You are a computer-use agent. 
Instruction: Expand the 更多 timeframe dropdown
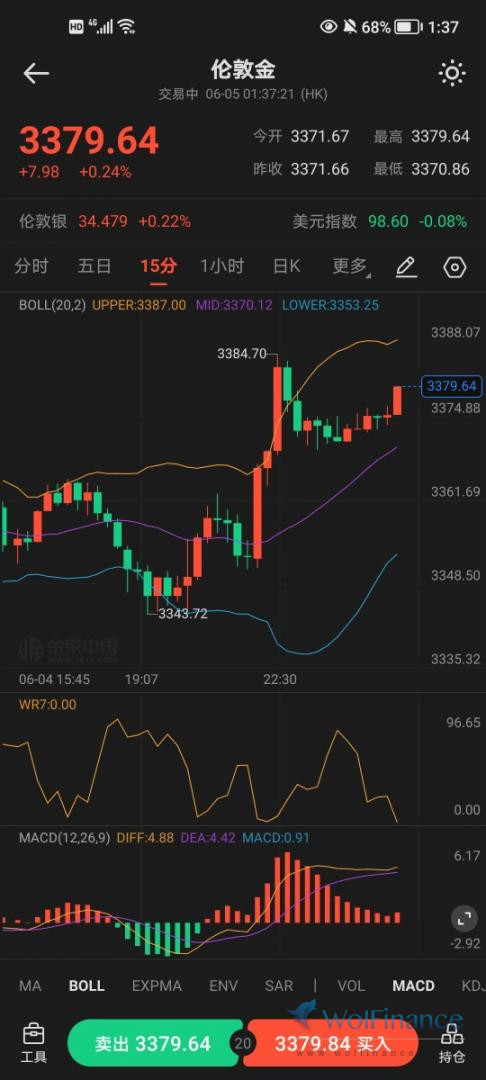click(350, 267)
